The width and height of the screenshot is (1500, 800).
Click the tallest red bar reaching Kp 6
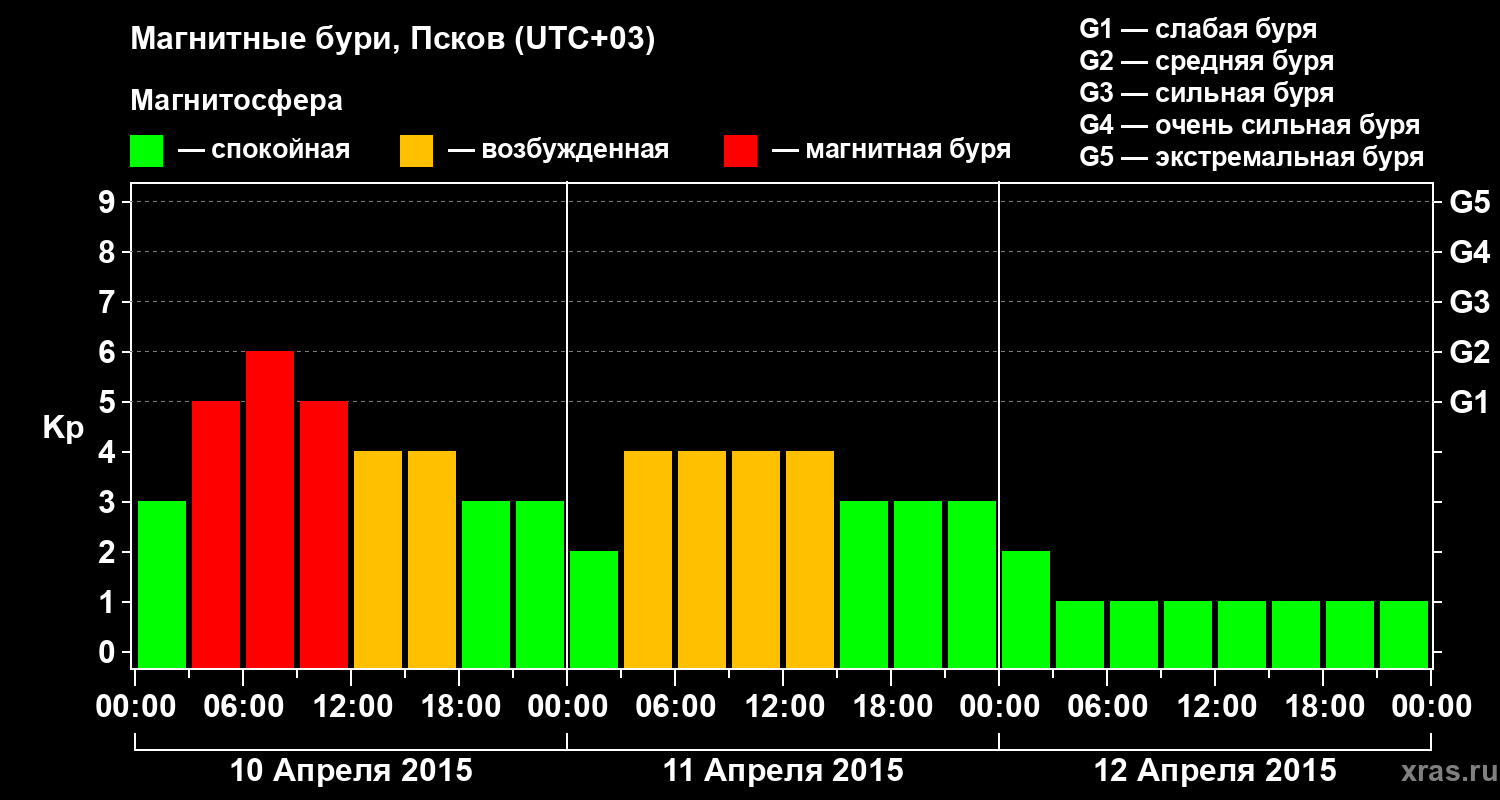point(270,509)
